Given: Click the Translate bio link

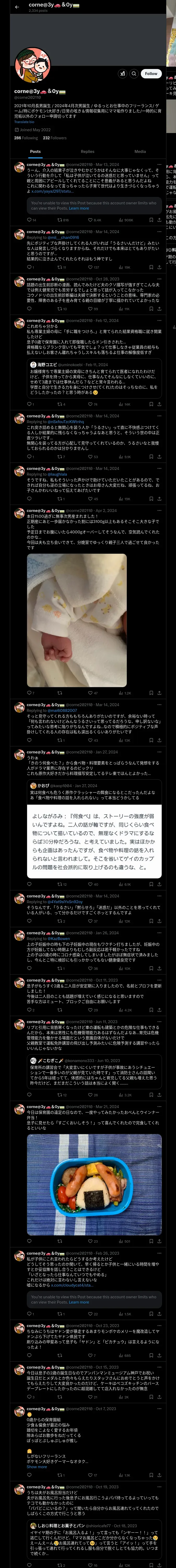Looking at the screenshot, I should [x=24, y=122].
